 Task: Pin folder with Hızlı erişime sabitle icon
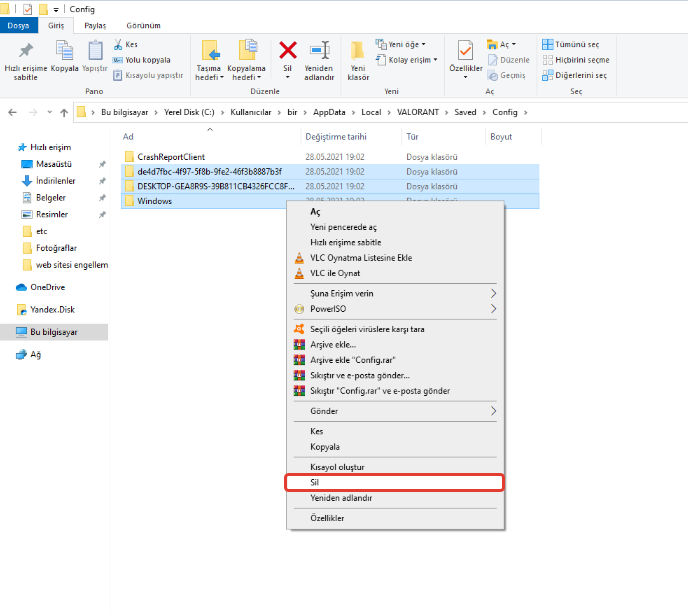click(26, 52)
